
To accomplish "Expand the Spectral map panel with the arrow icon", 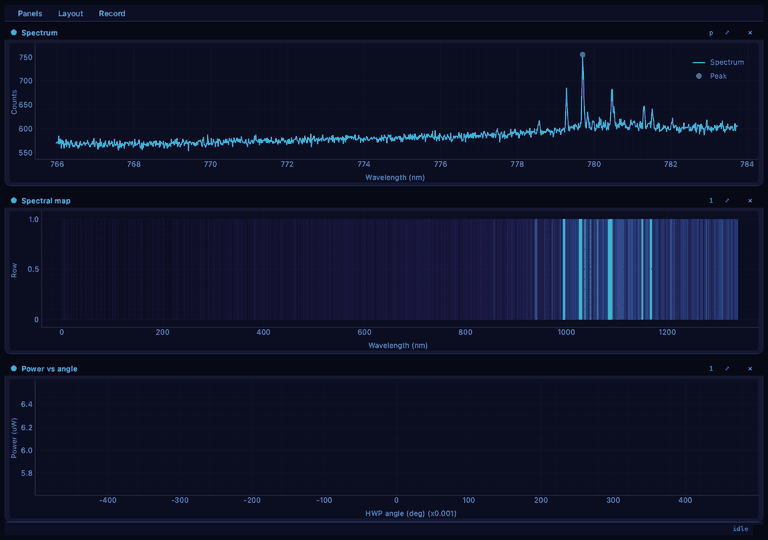I will click(727, 200).
